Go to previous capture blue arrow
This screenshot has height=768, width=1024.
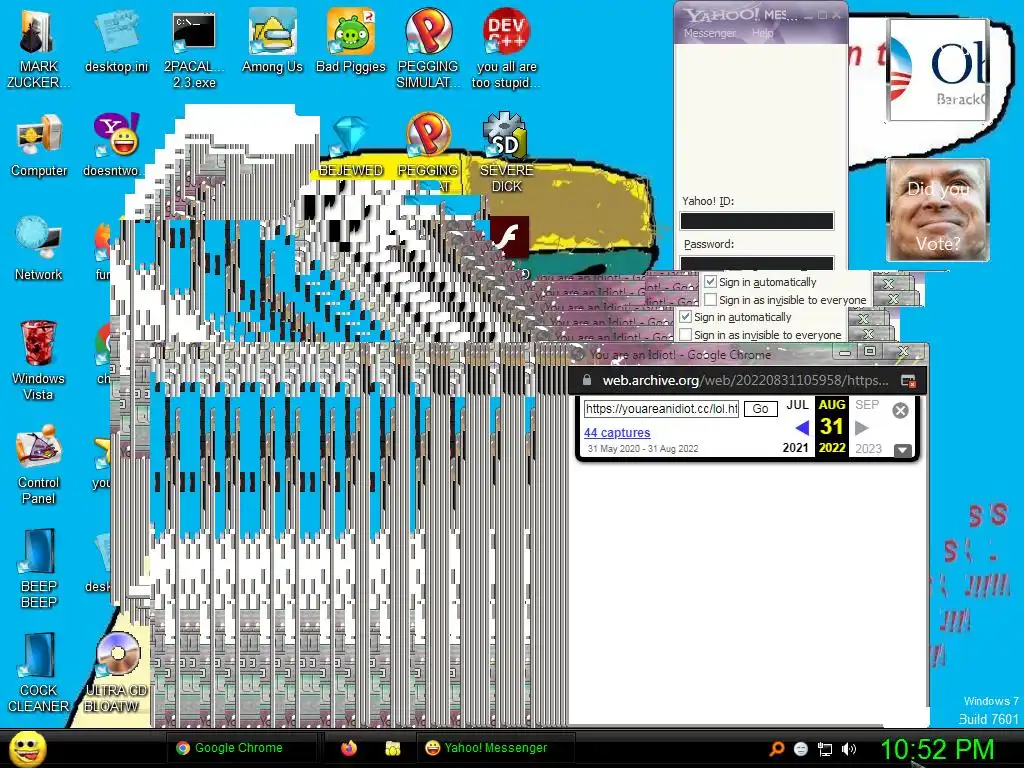pyautogui.click(x=802, y=428)
